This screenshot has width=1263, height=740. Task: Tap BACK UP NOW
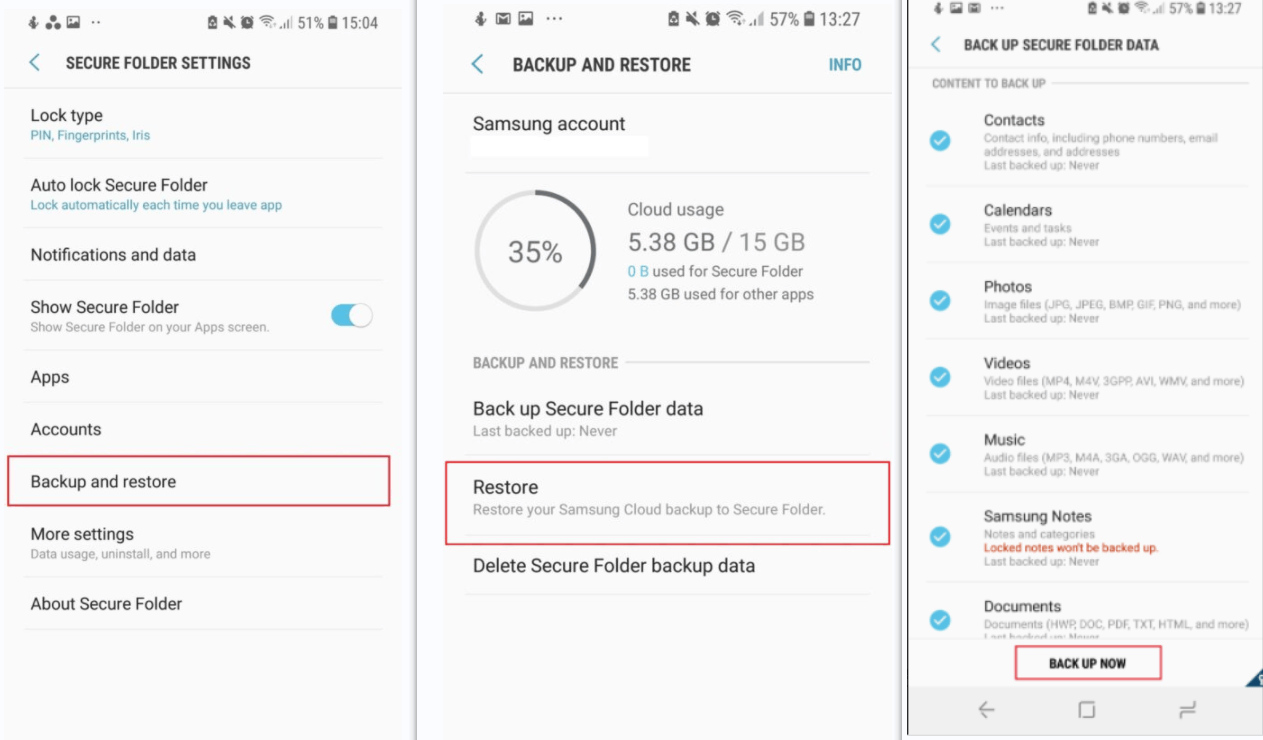coord(1086,662)
